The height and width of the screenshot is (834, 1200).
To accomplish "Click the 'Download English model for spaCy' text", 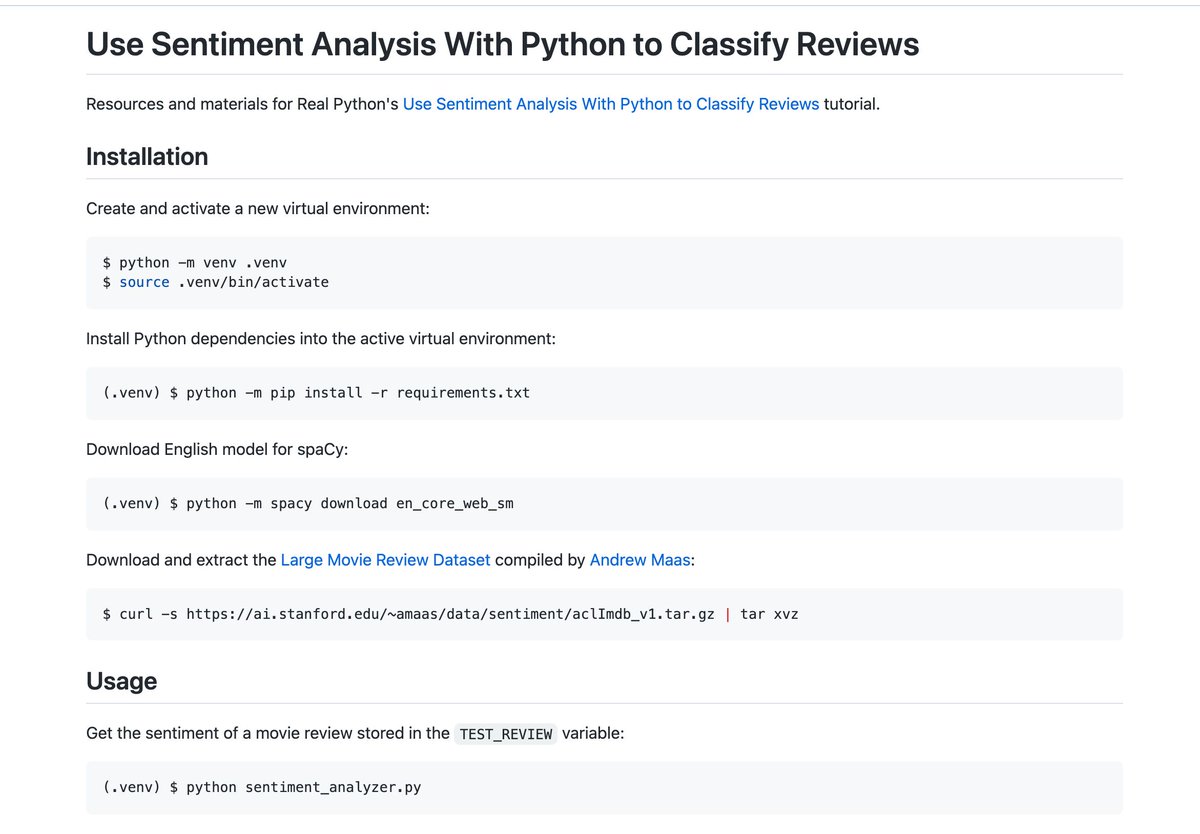I will click(x=217, y=449).
